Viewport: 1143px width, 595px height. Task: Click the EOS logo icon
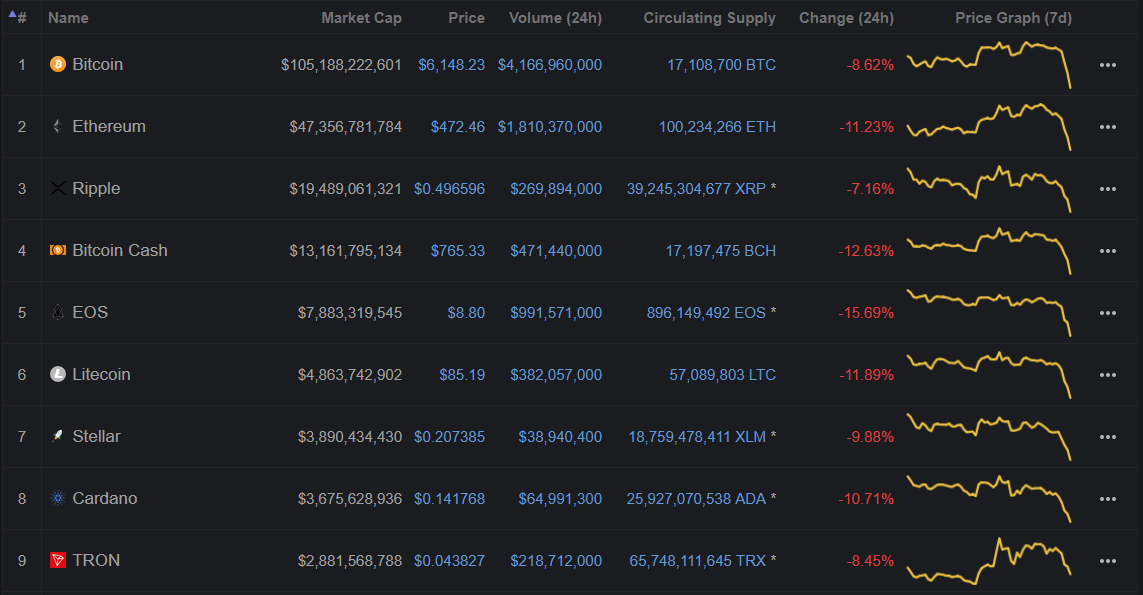[58, 312]
